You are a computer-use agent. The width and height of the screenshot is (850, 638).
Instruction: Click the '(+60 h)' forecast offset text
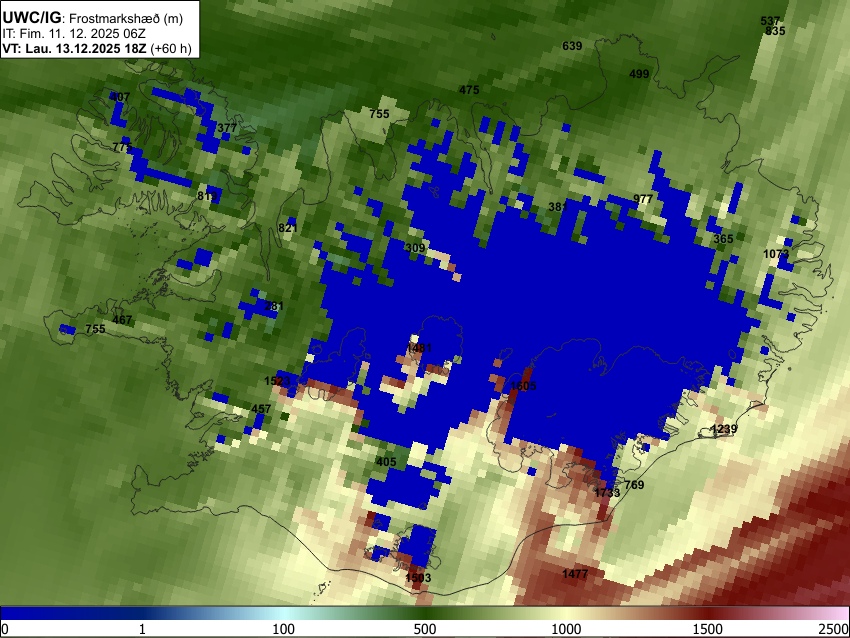click(171, 49)
